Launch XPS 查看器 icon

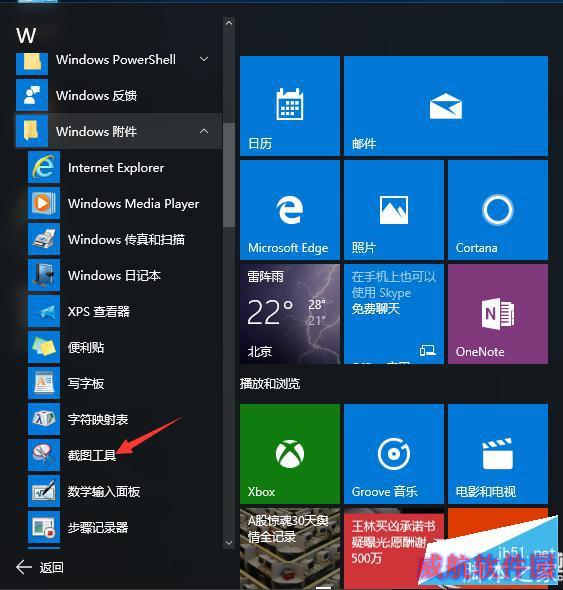point(44,312)
